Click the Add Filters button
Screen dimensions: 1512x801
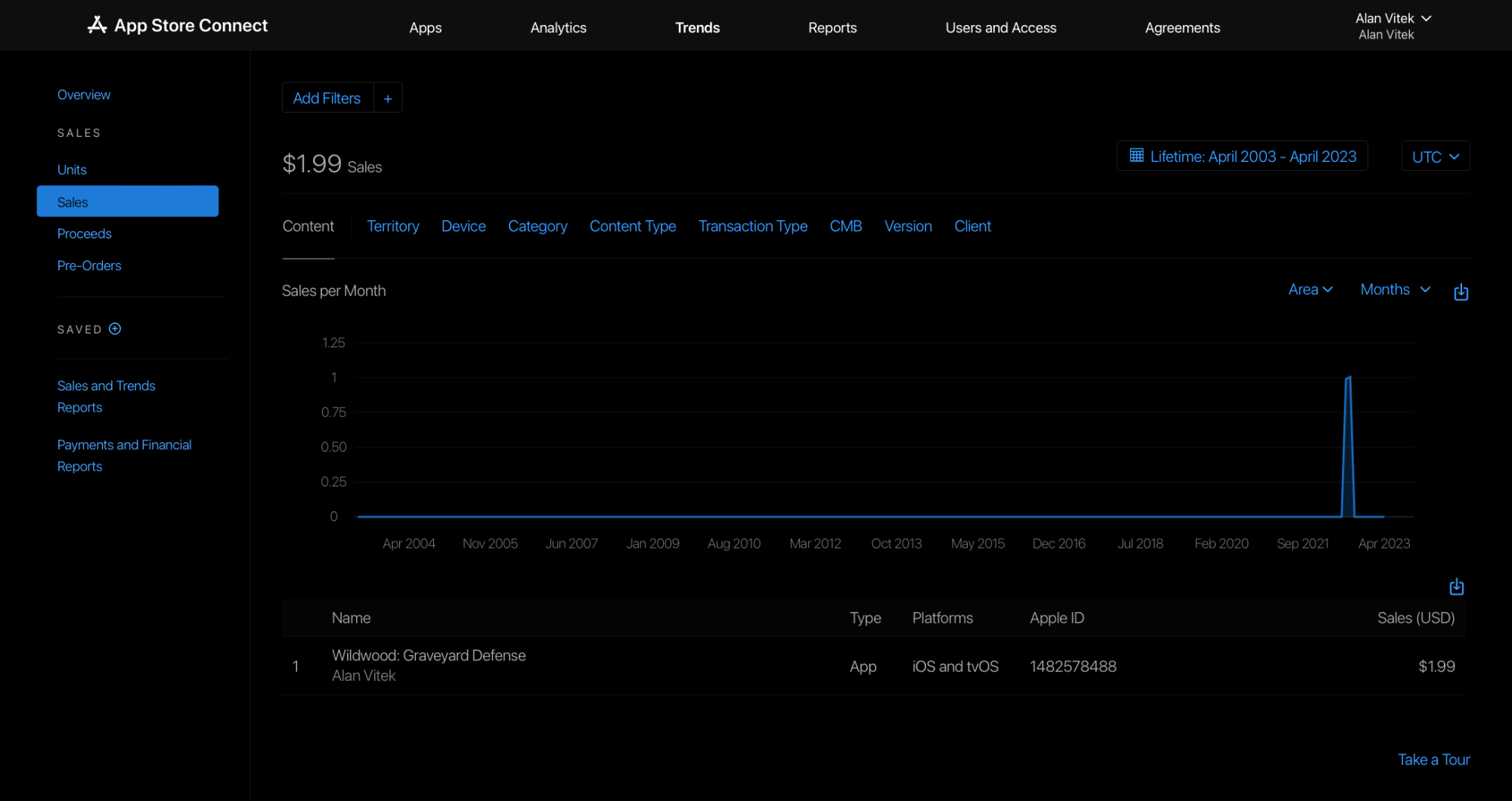327,98
